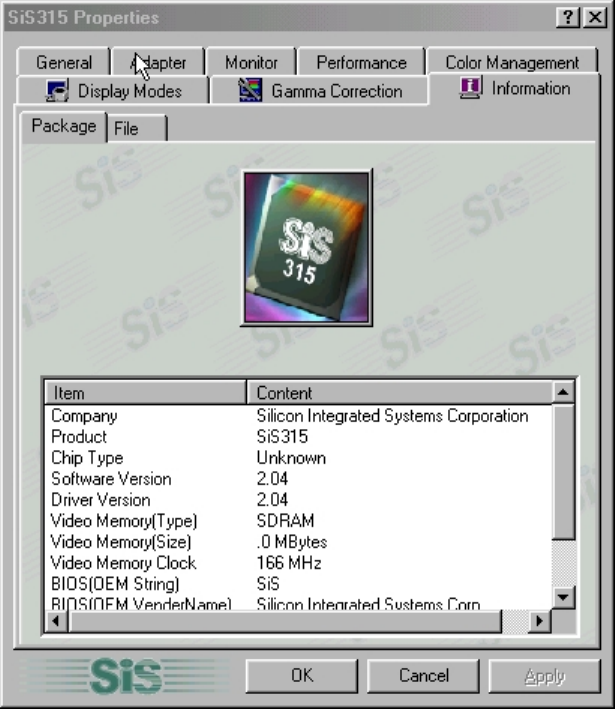
Task: Select the Video Memory(Size) row
Action: [x=298, y=542]
